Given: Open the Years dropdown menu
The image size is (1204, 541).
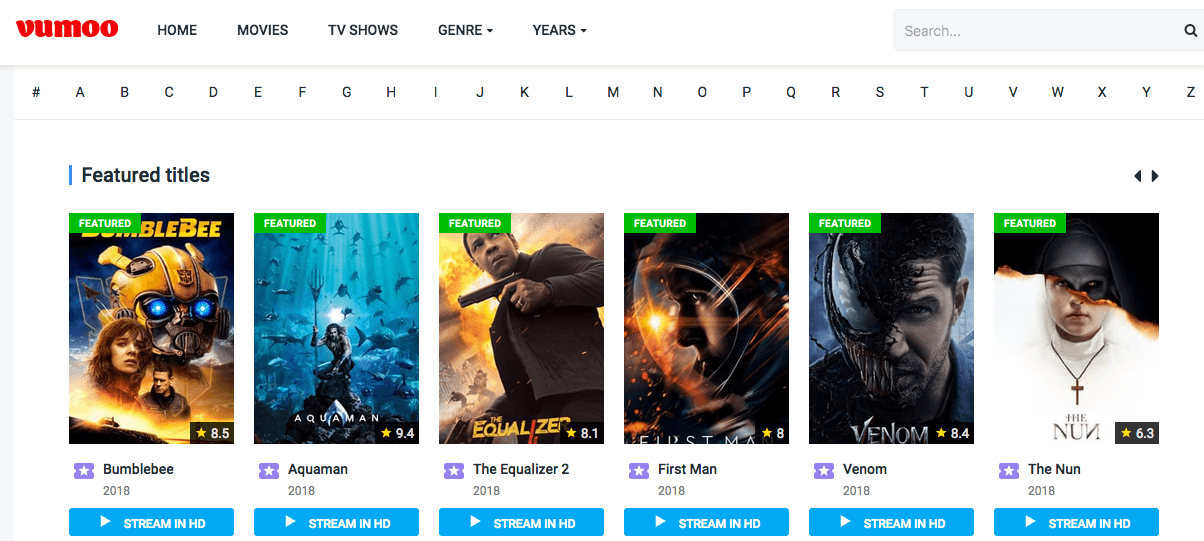Looking at the screenshot, I should pyautogui.click(x=559, y=30).
